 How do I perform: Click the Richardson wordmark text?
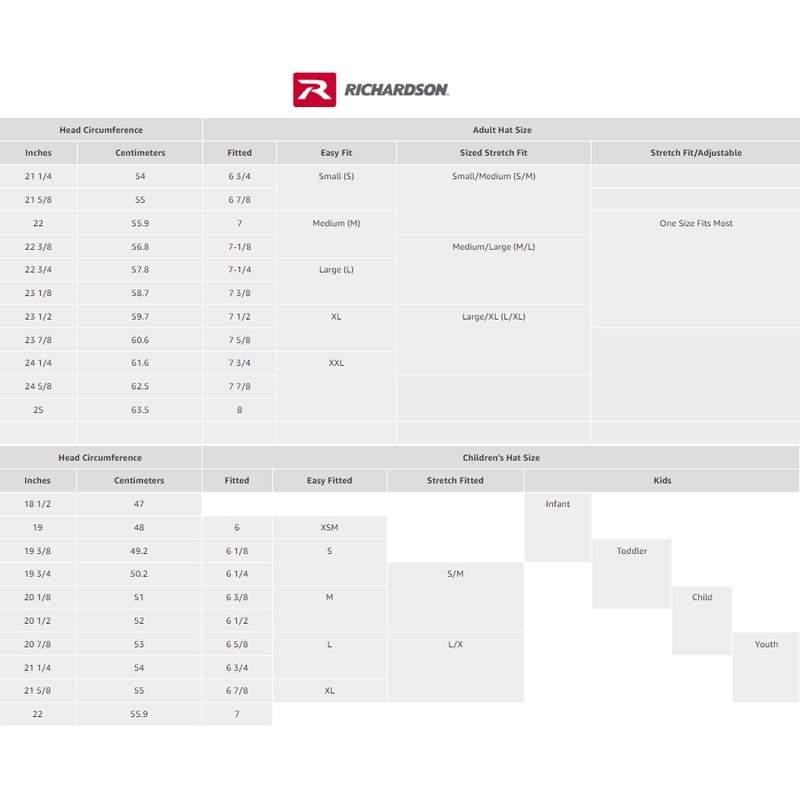[x=397, y=90]
